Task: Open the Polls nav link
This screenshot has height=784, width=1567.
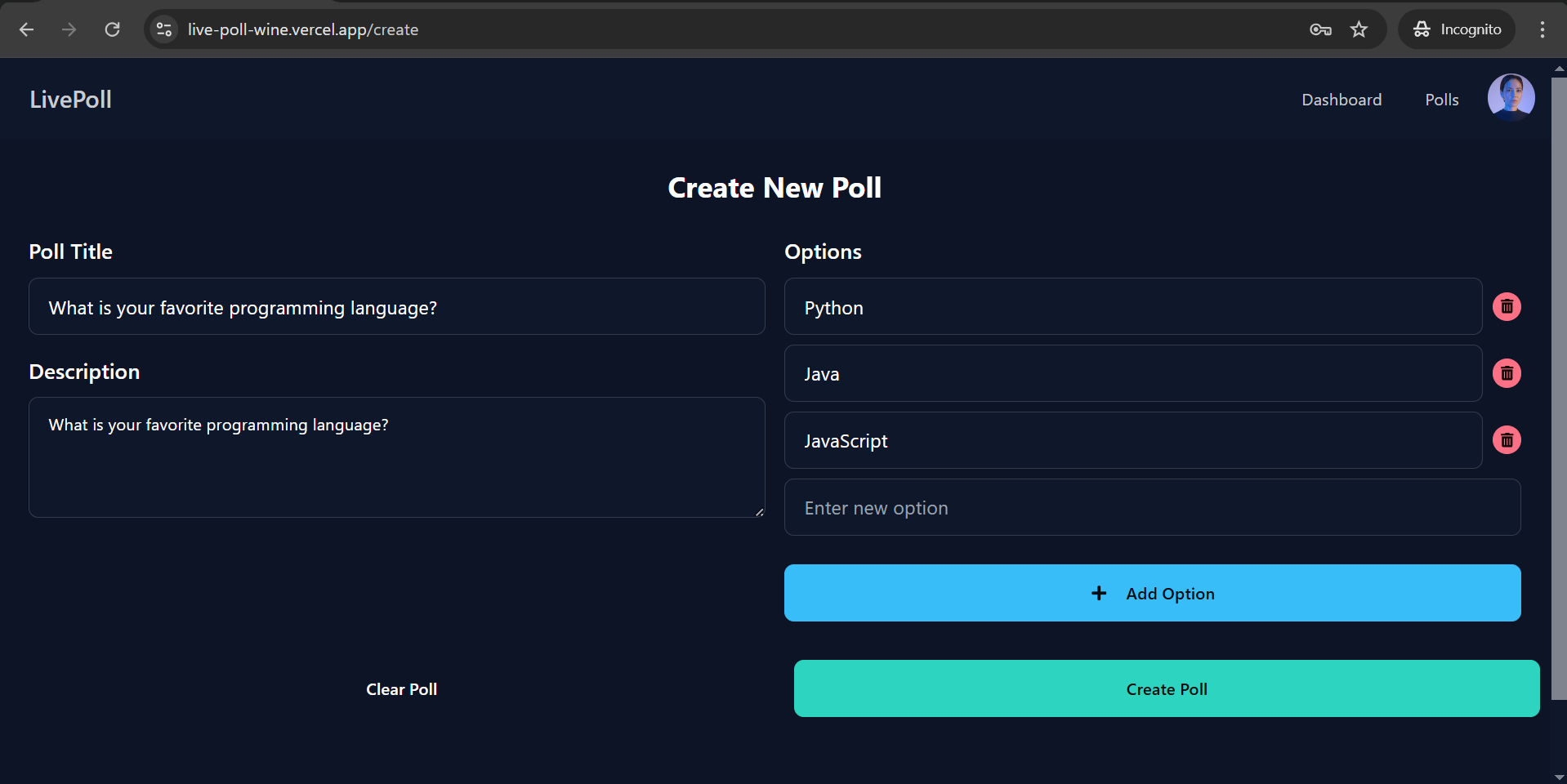Action: point(1441,100)
